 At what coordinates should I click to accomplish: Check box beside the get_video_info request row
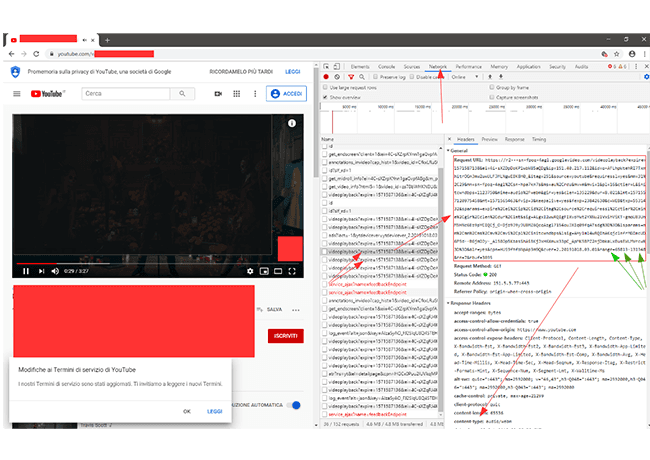pyautogui.click(x=325, y=186)
